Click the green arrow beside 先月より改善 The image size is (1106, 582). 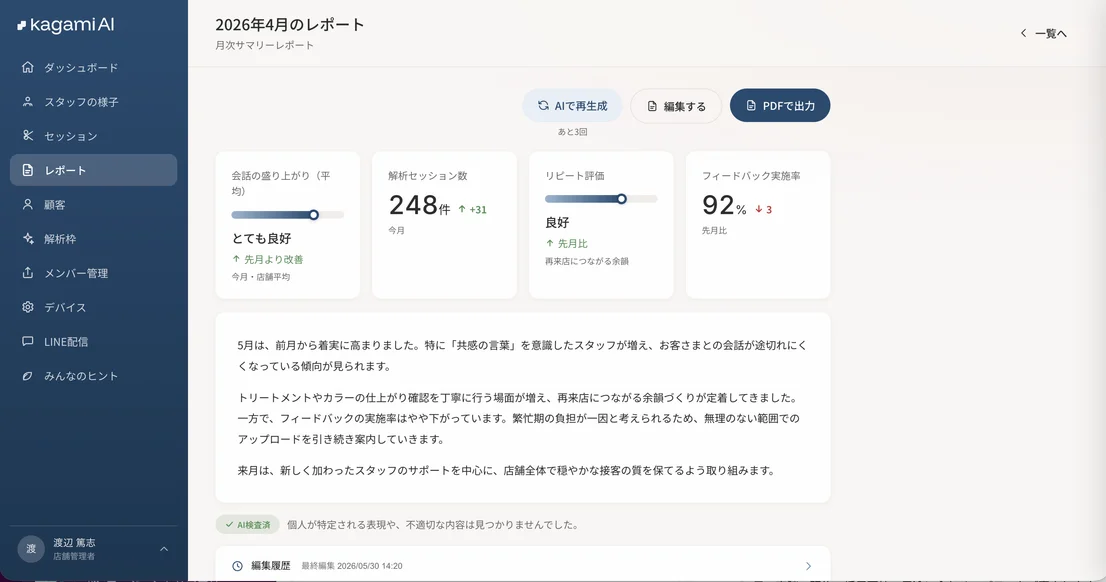pos(236,260)
